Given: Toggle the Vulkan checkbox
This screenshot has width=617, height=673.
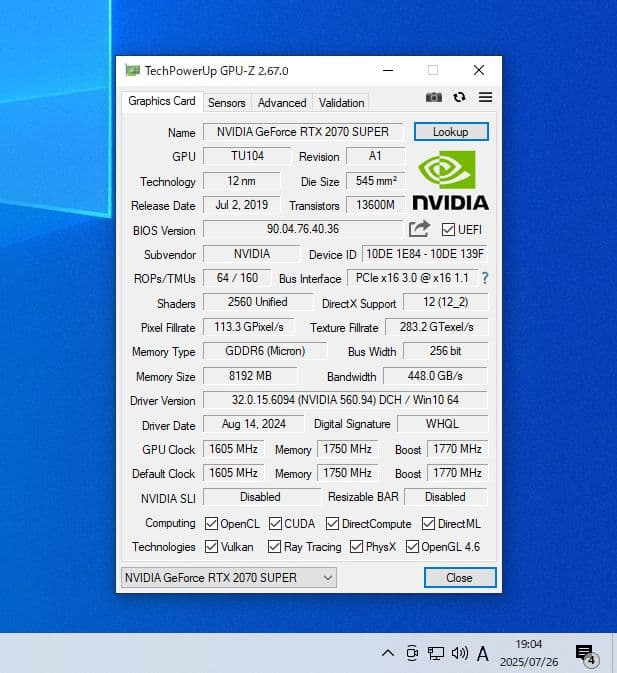Looking at the screenshot, I should pyautogui.click(x=211, y=547).
